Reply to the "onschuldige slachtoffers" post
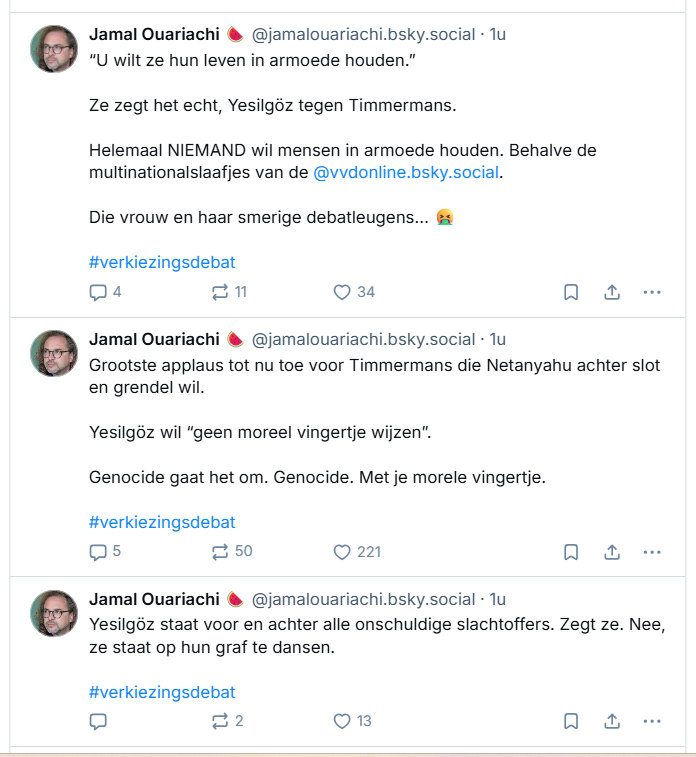 click(x=98, y=721)
